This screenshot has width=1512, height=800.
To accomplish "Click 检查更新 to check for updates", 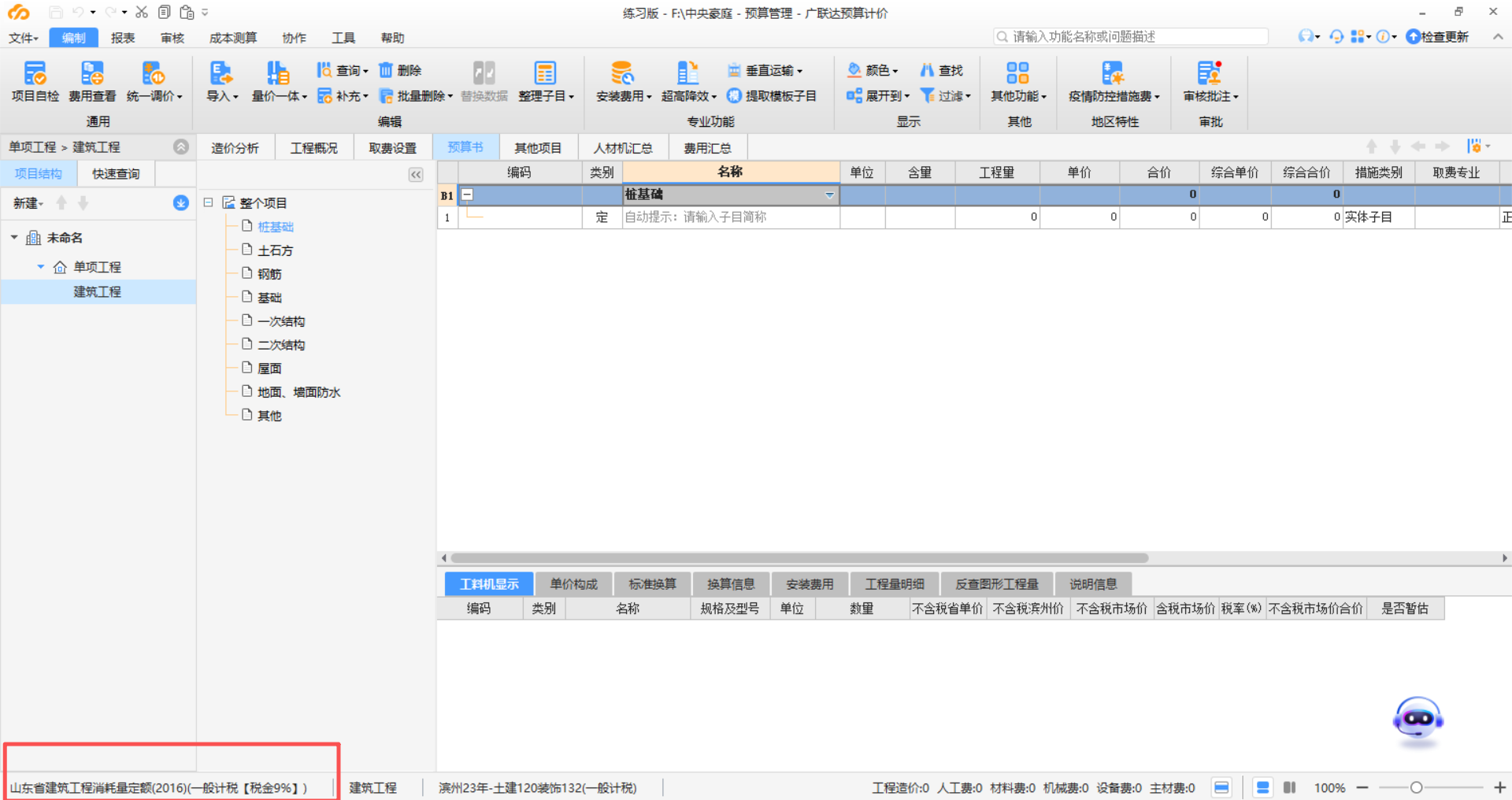I will coord(1437,36).
